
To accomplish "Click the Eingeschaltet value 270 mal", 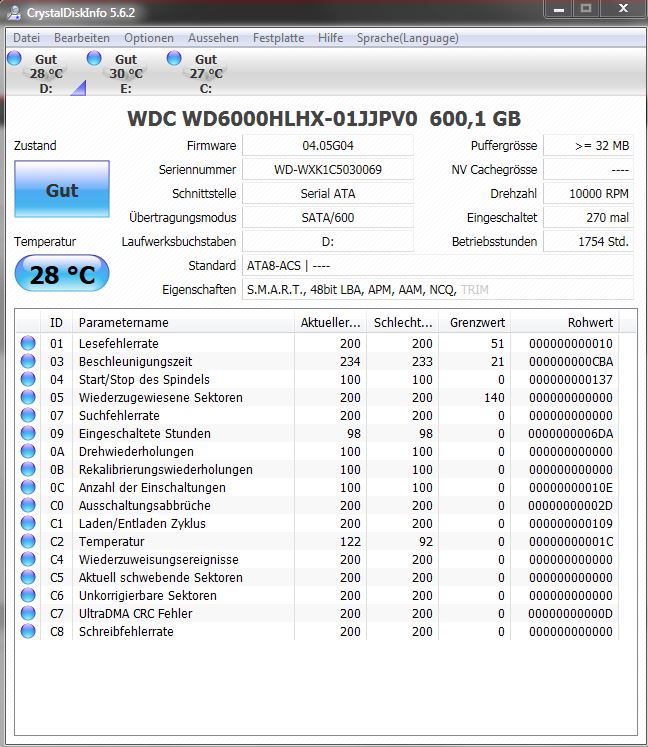I will [x=588, y=217].
